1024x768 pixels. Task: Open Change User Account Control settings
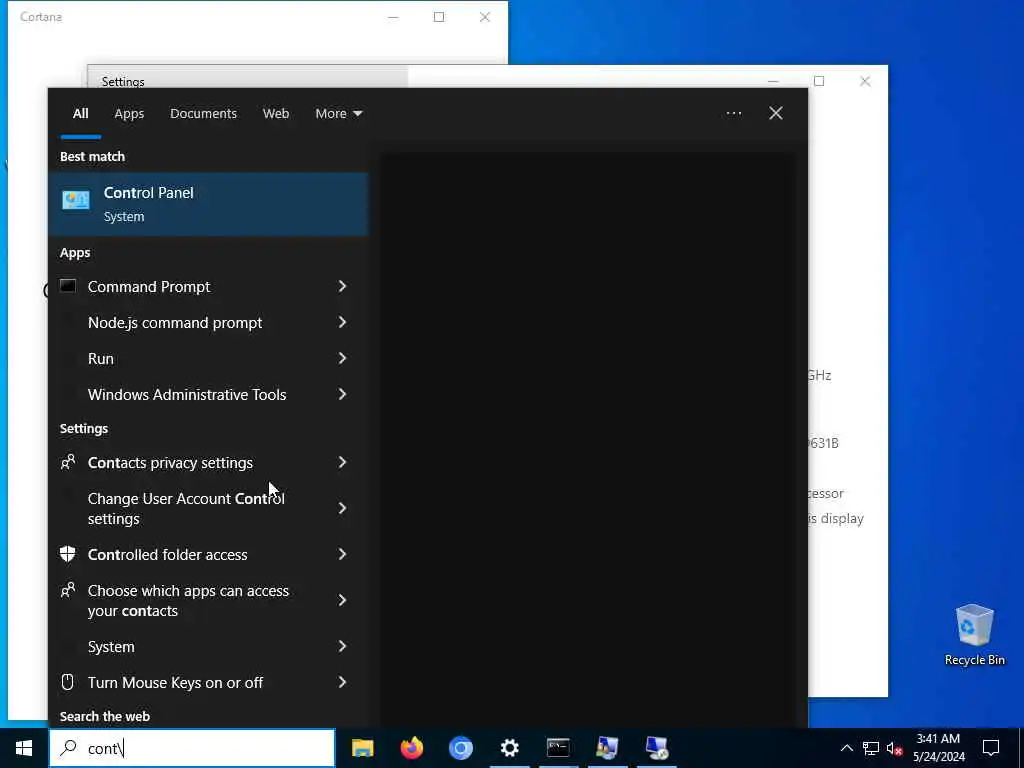tap(186, 508)
